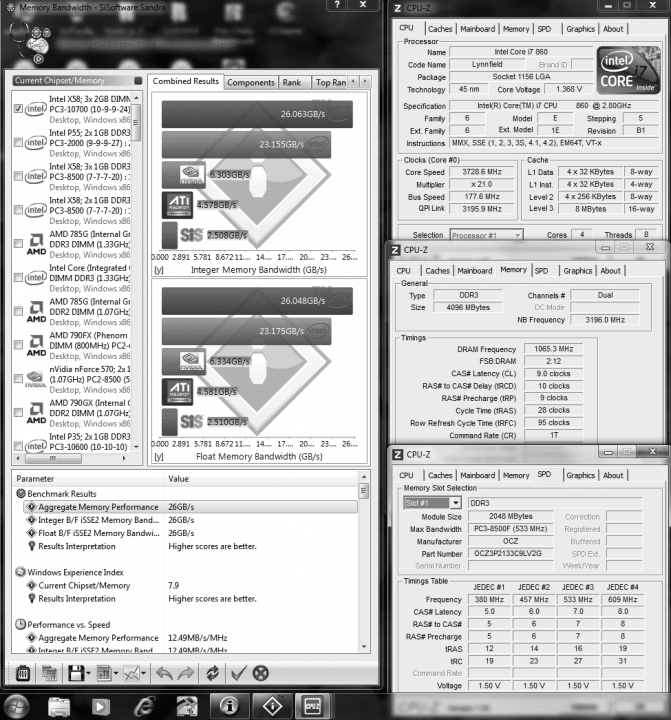
Task: Open Windows Explorer from the taskbar
Action: [x=59, y=707]
